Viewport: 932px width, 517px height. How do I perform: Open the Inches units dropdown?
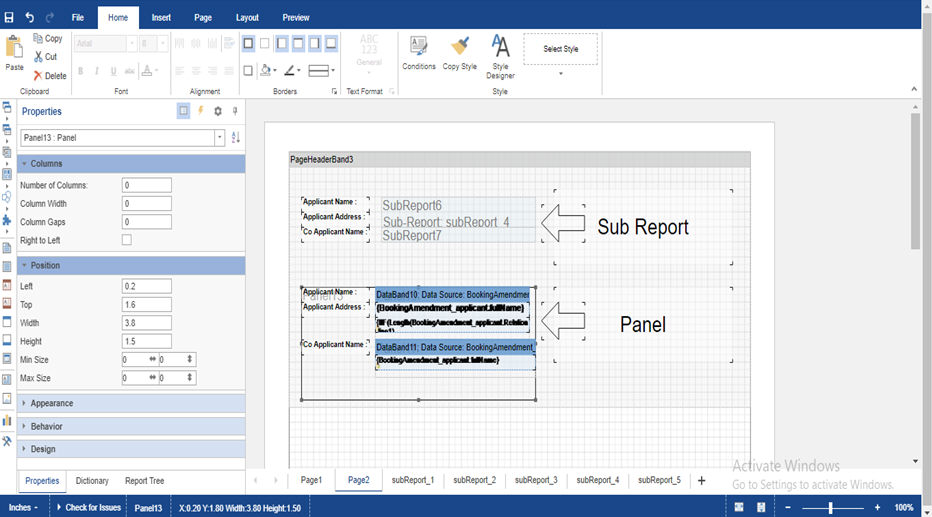pyautogui.click(x=23, y=507)
